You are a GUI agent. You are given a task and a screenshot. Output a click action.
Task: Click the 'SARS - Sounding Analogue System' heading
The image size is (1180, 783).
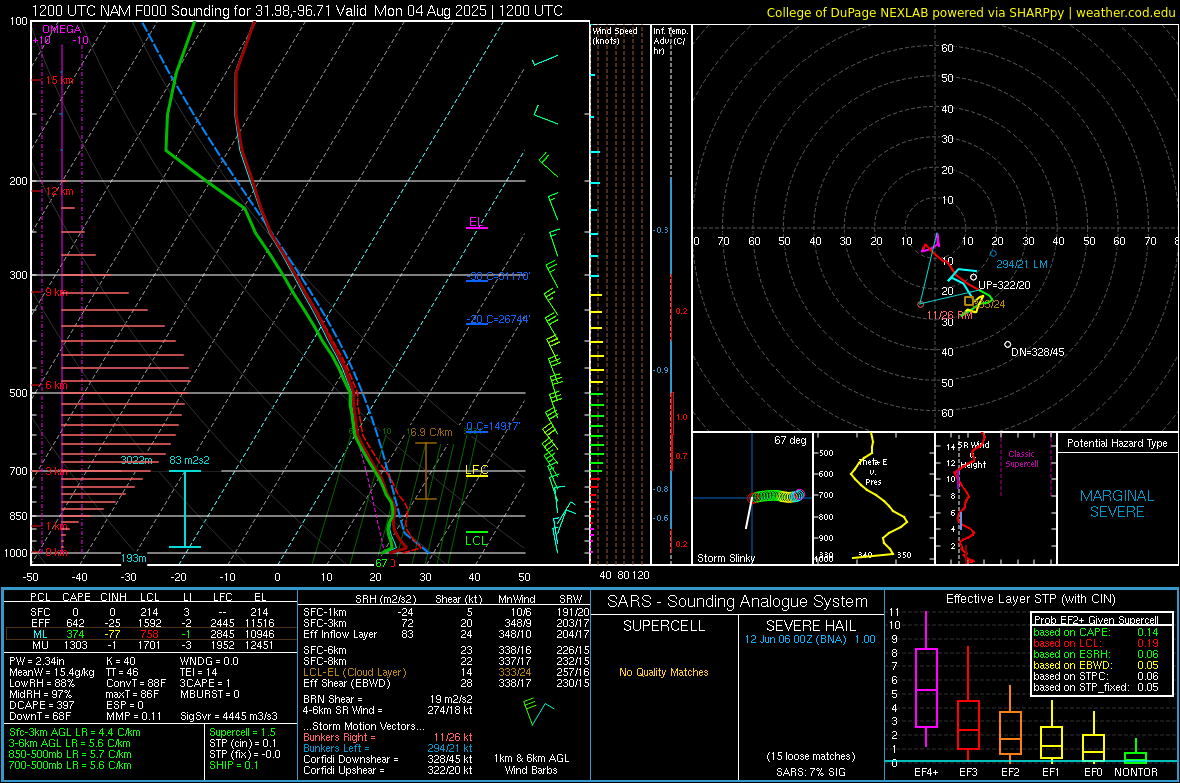[x=737, y=601]
